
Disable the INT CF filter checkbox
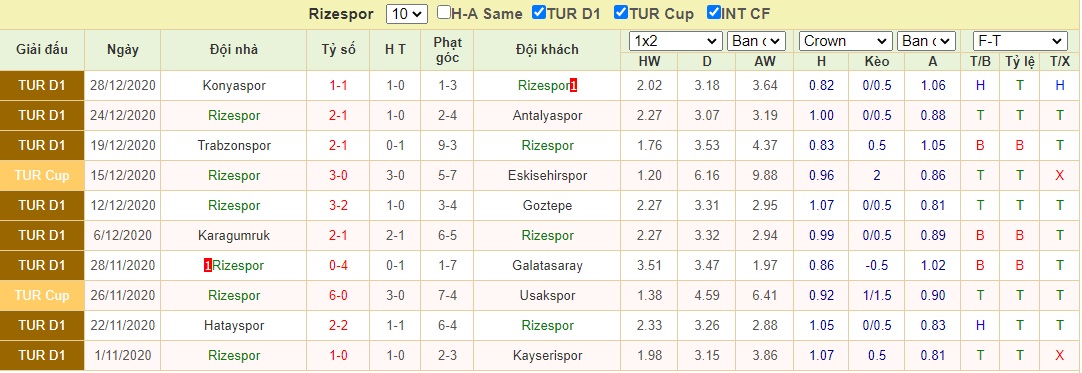(x=714, y=12)
